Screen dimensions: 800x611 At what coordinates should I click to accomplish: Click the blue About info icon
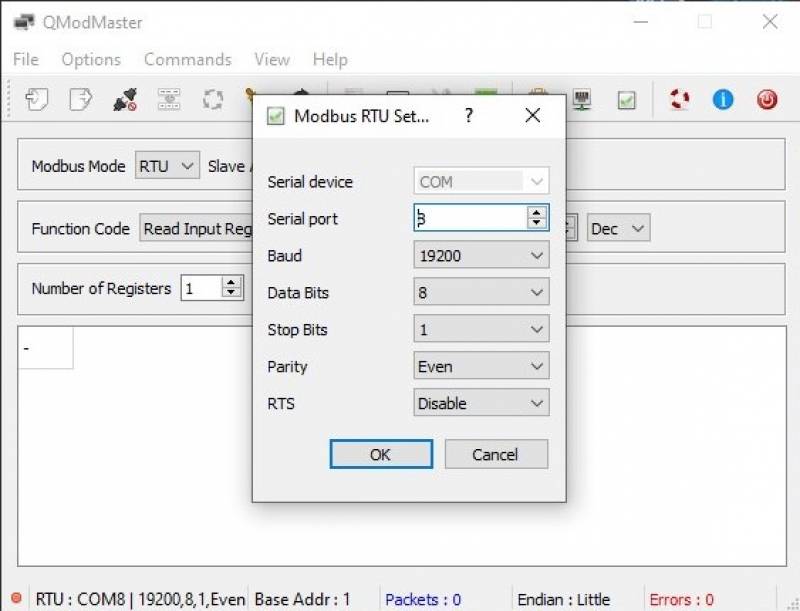pyautogui.click(x=723, y=99)
